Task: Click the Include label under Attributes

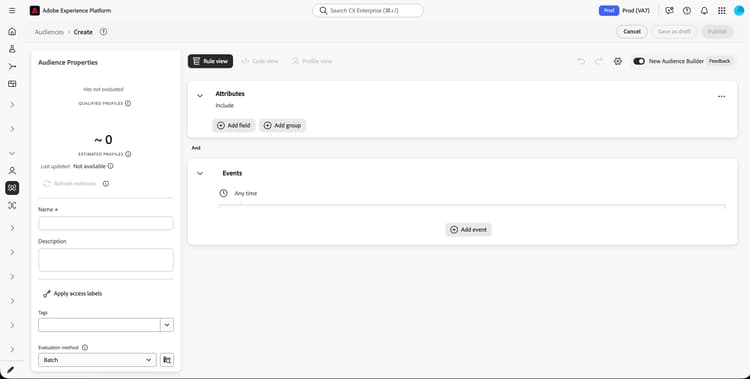Action: coord(224,105)
